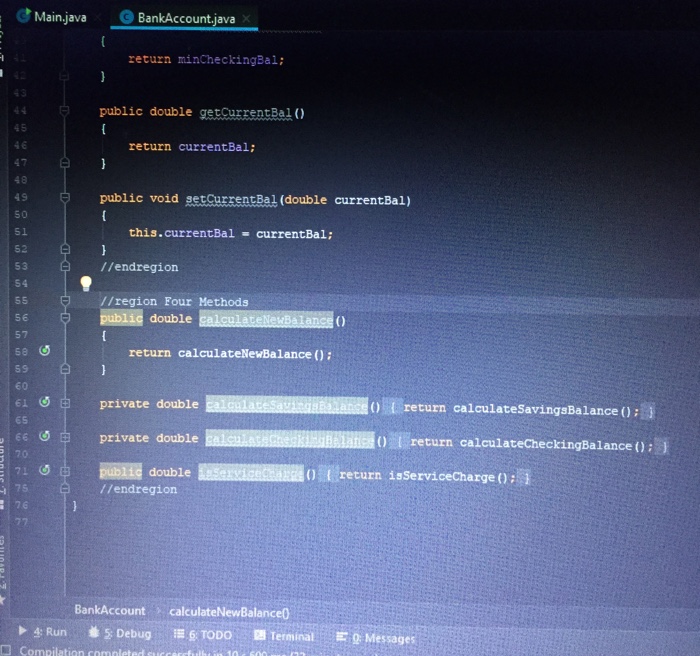The image size is (700, 656).
Task: Click the setCurrentBal method name
Action: pos(231,199)
